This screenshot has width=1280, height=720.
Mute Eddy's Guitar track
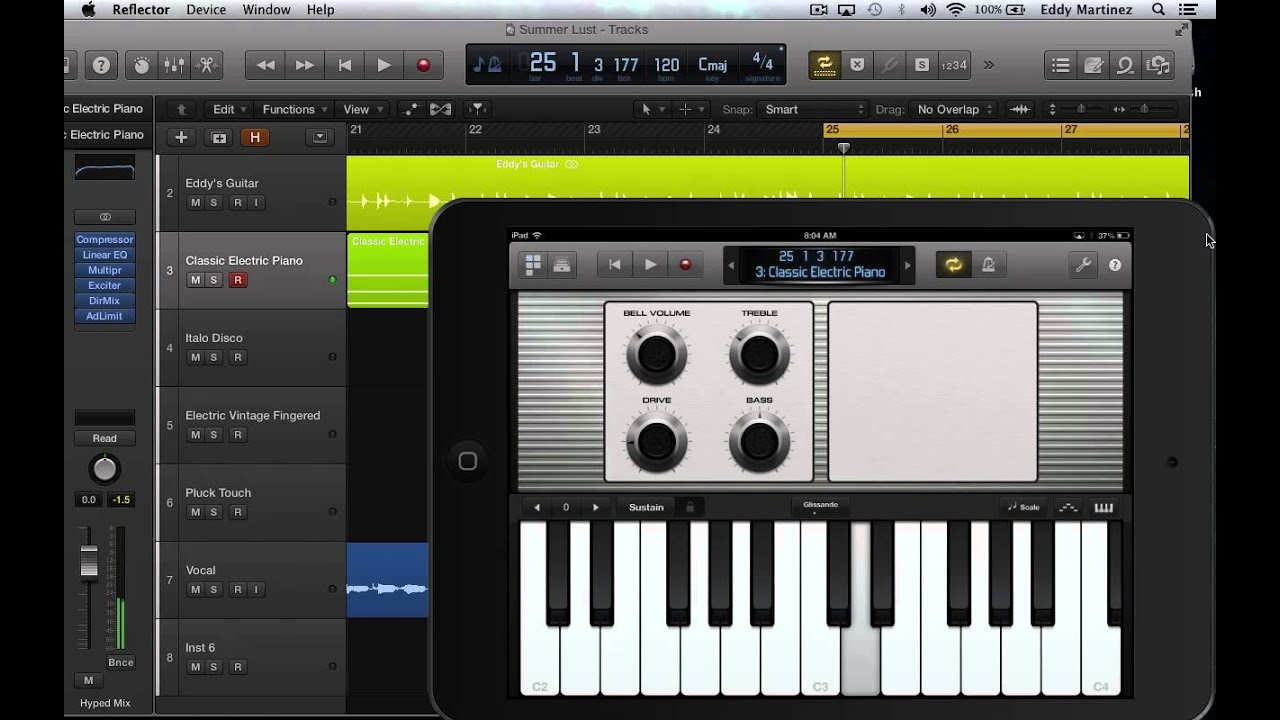[195, 203]
